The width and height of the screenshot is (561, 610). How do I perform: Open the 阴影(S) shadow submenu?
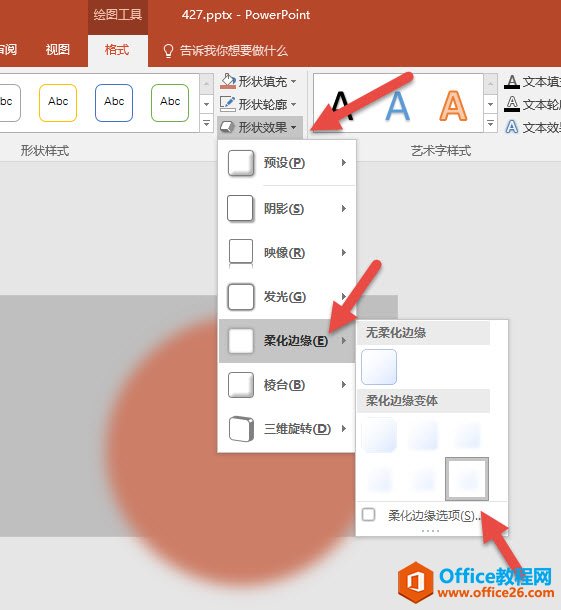pyautogui.click(x=287, y=209)
